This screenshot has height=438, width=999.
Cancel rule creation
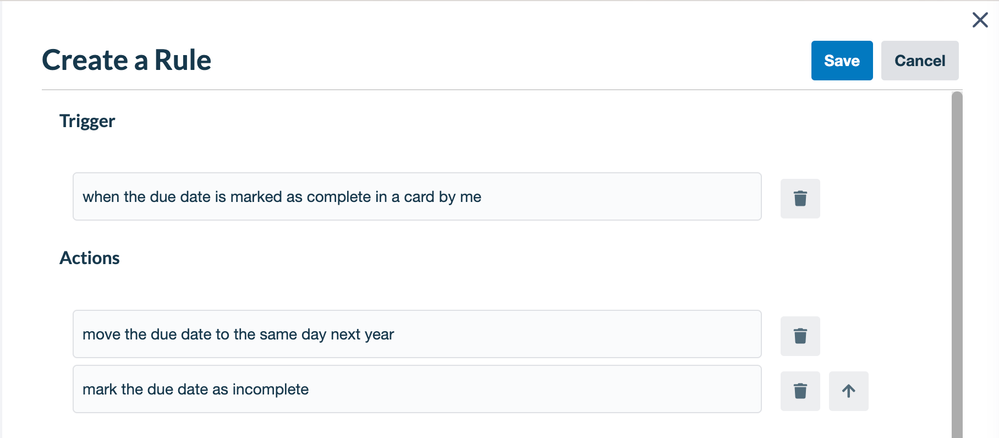pos(919,61)
